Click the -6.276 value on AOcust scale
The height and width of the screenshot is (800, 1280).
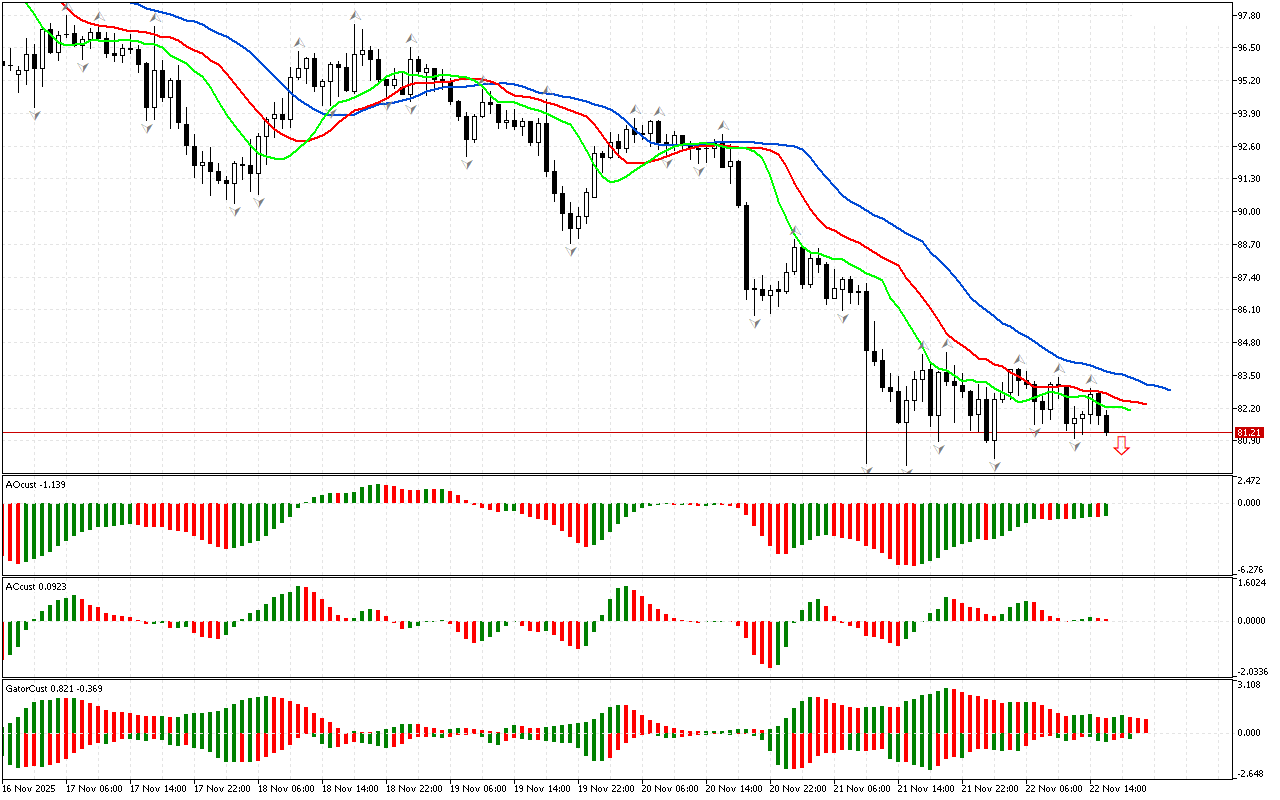coord(1249,570)
